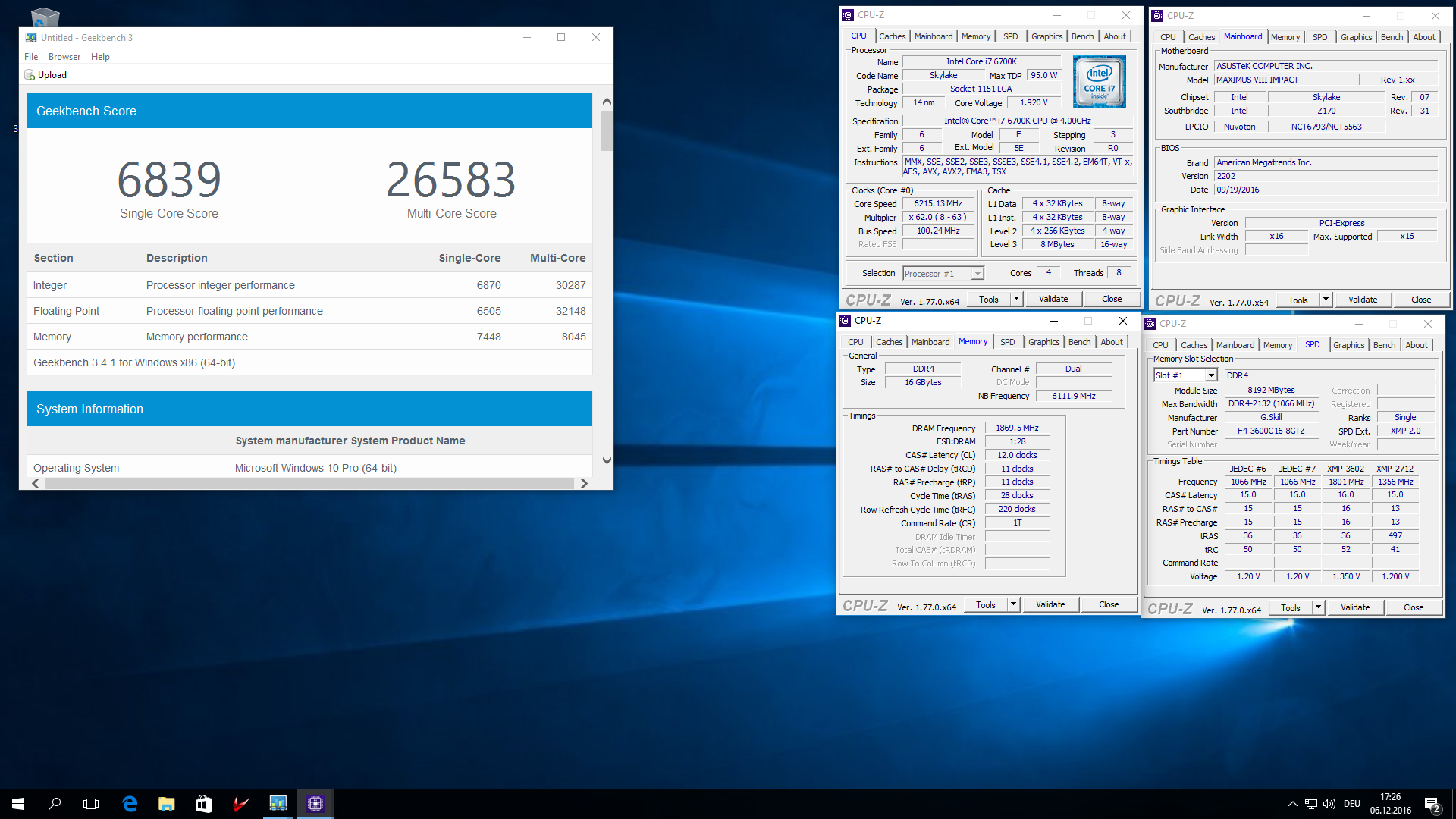Expand Tools dropdown arrow in CPU window
The image size is (1456, 819).
click(x=1016, y=299)
